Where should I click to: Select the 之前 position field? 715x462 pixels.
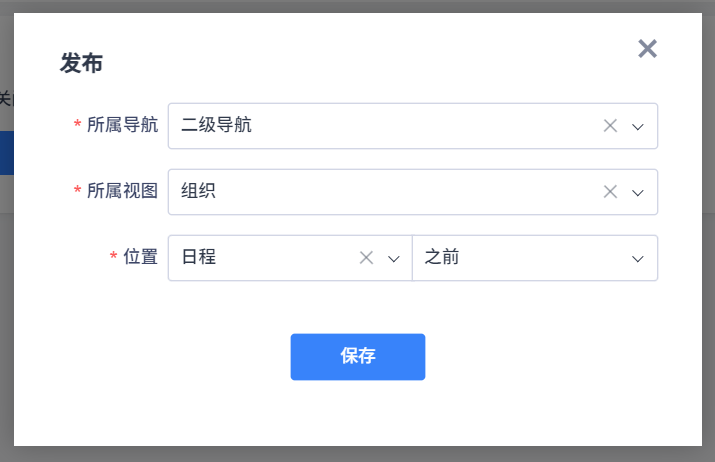520,258
